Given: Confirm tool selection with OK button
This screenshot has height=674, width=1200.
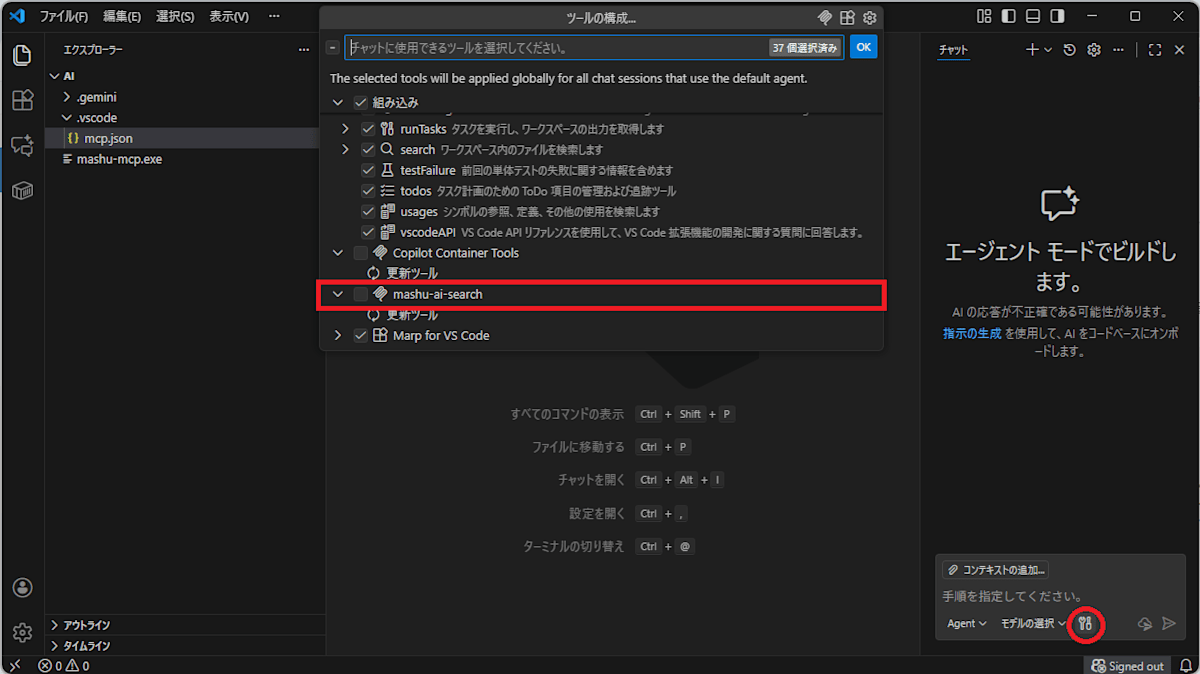Looking at the screenshot, I should [863, 47].
